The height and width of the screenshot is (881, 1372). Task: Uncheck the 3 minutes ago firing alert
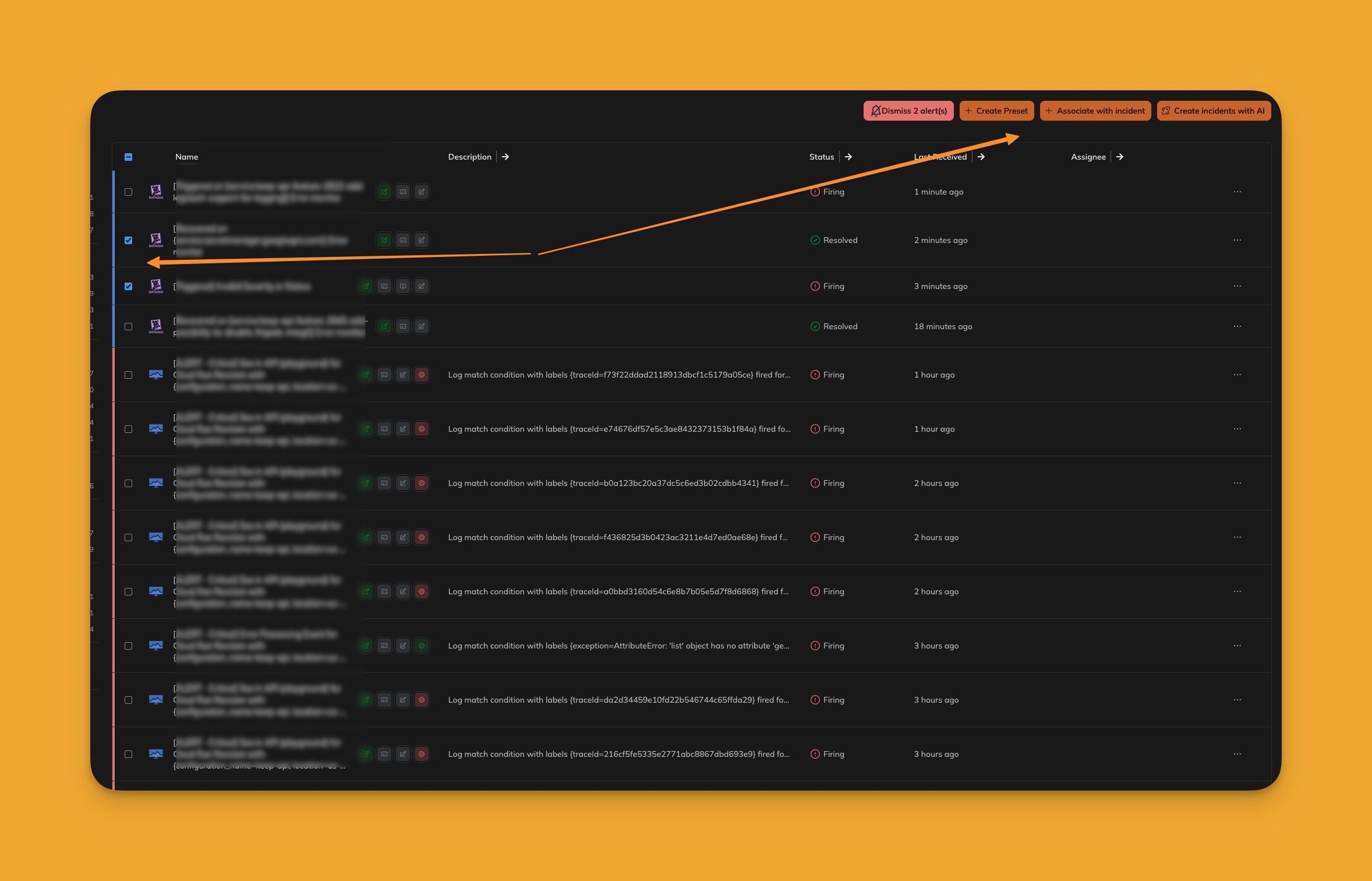pyautogui.click(x=129, y=286)
